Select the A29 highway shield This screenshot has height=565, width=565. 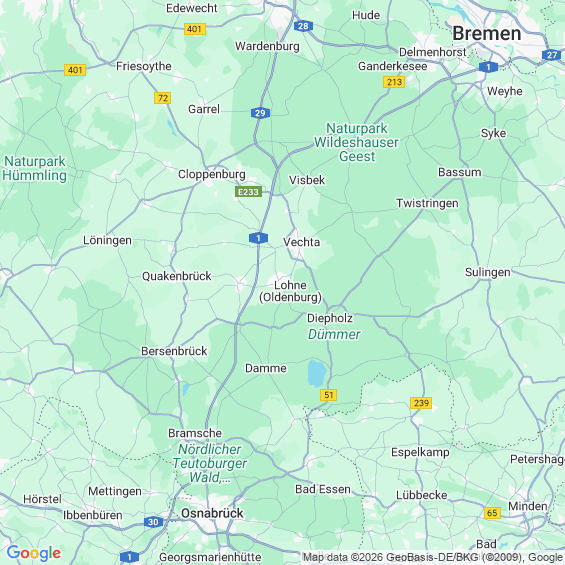coord(260,113)
